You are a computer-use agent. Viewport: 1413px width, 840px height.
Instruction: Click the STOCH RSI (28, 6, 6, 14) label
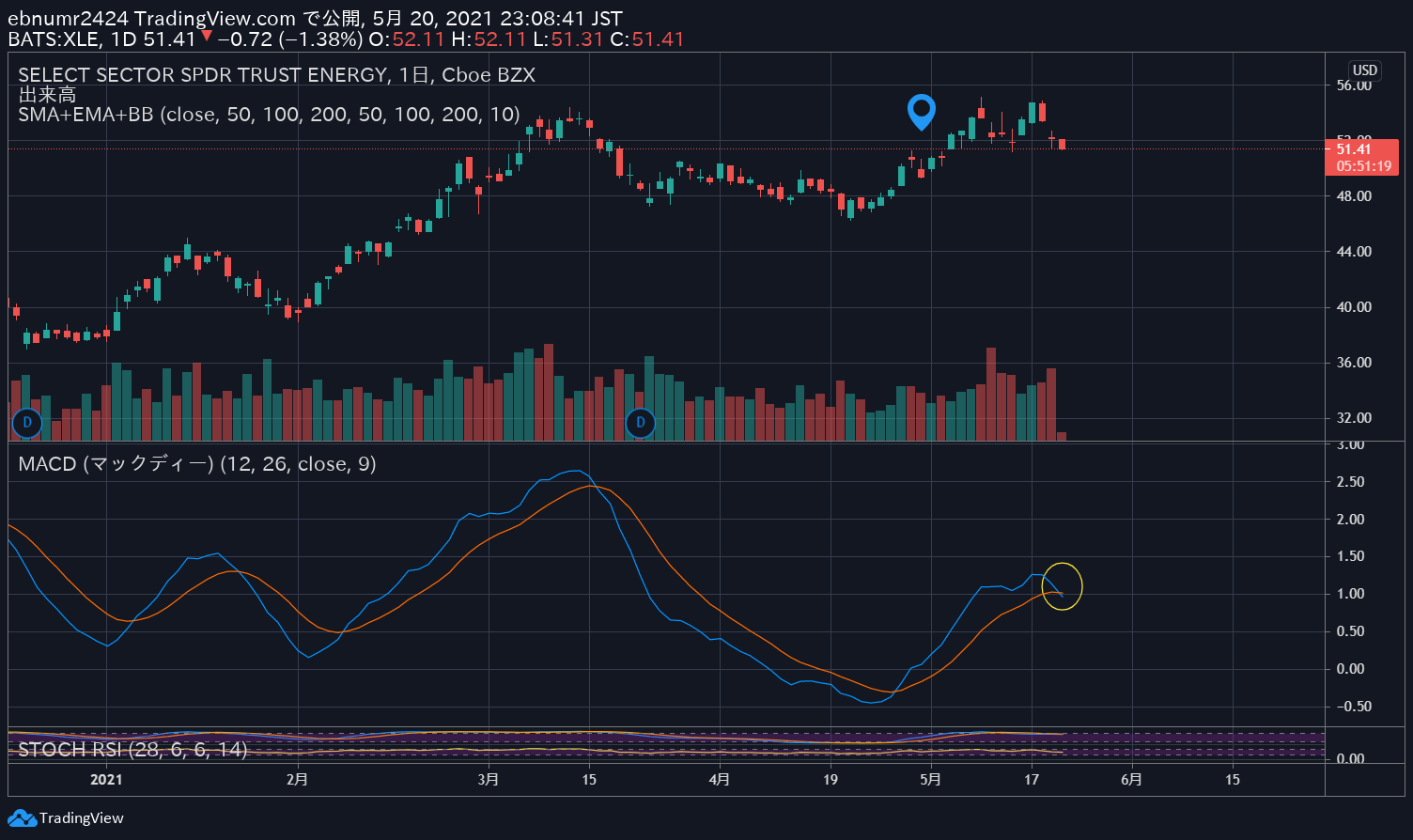click(x=132, y=750)
